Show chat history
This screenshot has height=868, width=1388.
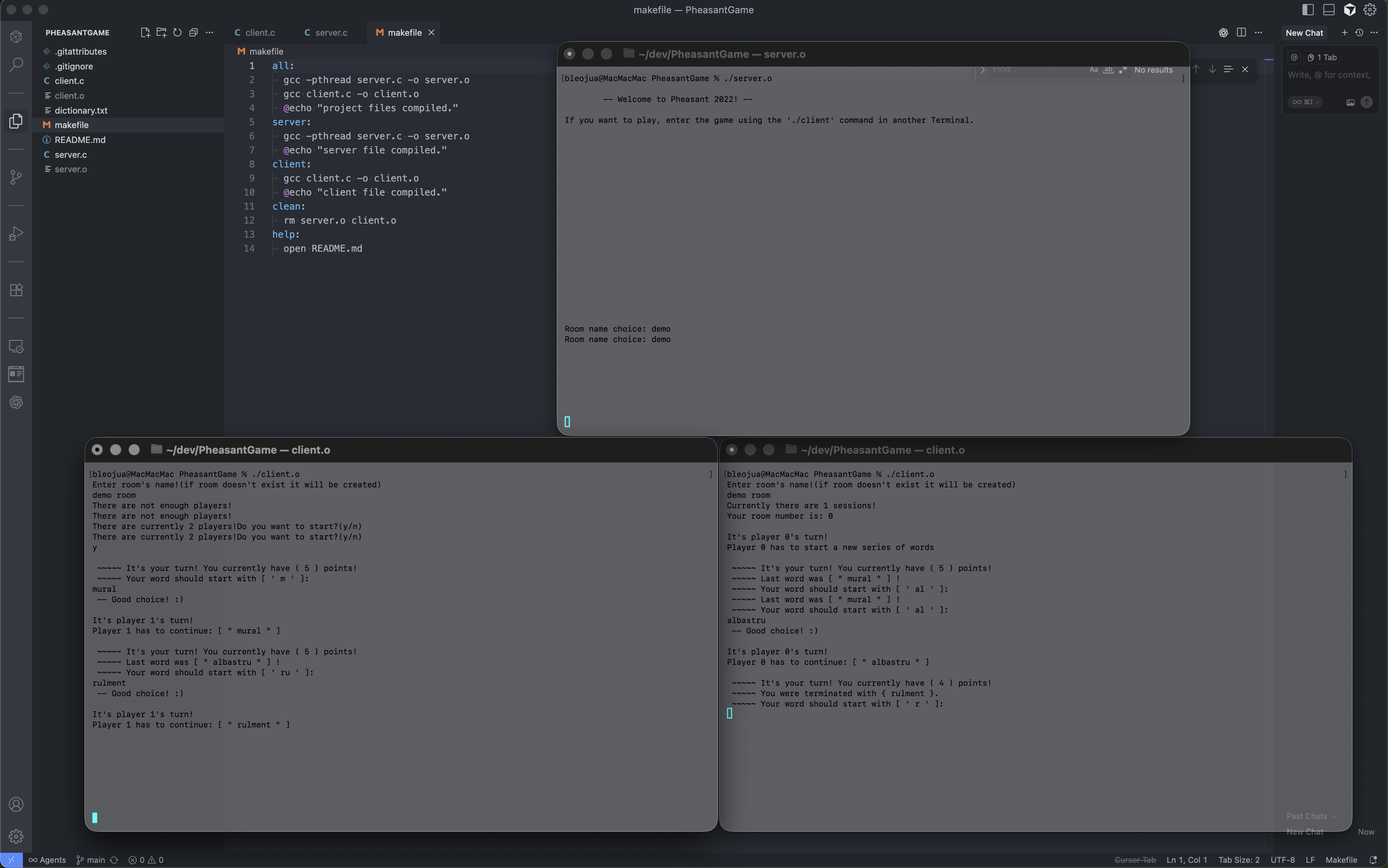click(1359, 33)
